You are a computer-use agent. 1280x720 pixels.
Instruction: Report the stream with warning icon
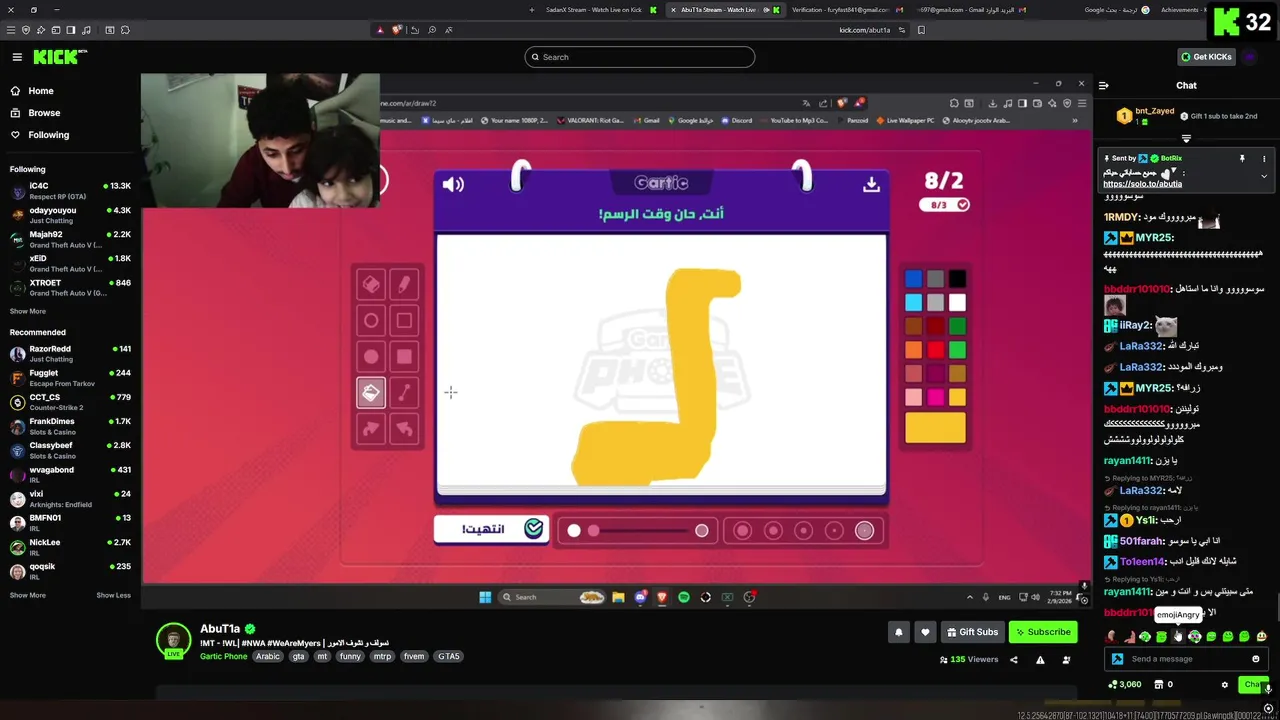coord(1040,660)
